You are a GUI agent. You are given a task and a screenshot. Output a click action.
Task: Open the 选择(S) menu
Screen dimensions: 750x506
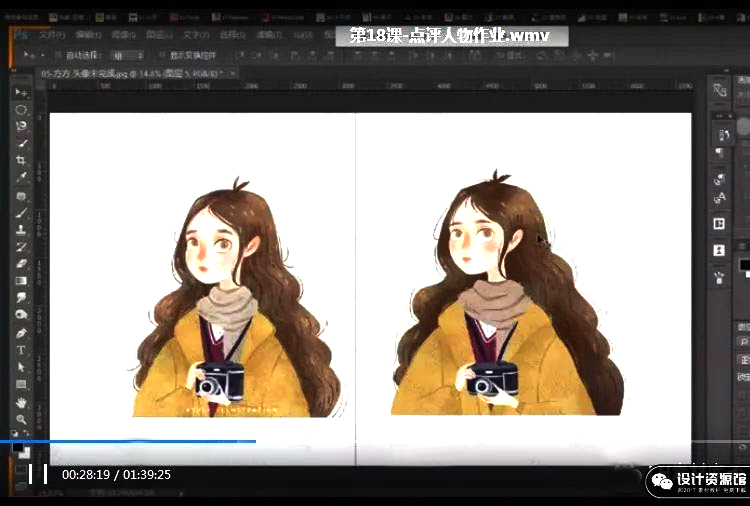[x=232, y=35]
